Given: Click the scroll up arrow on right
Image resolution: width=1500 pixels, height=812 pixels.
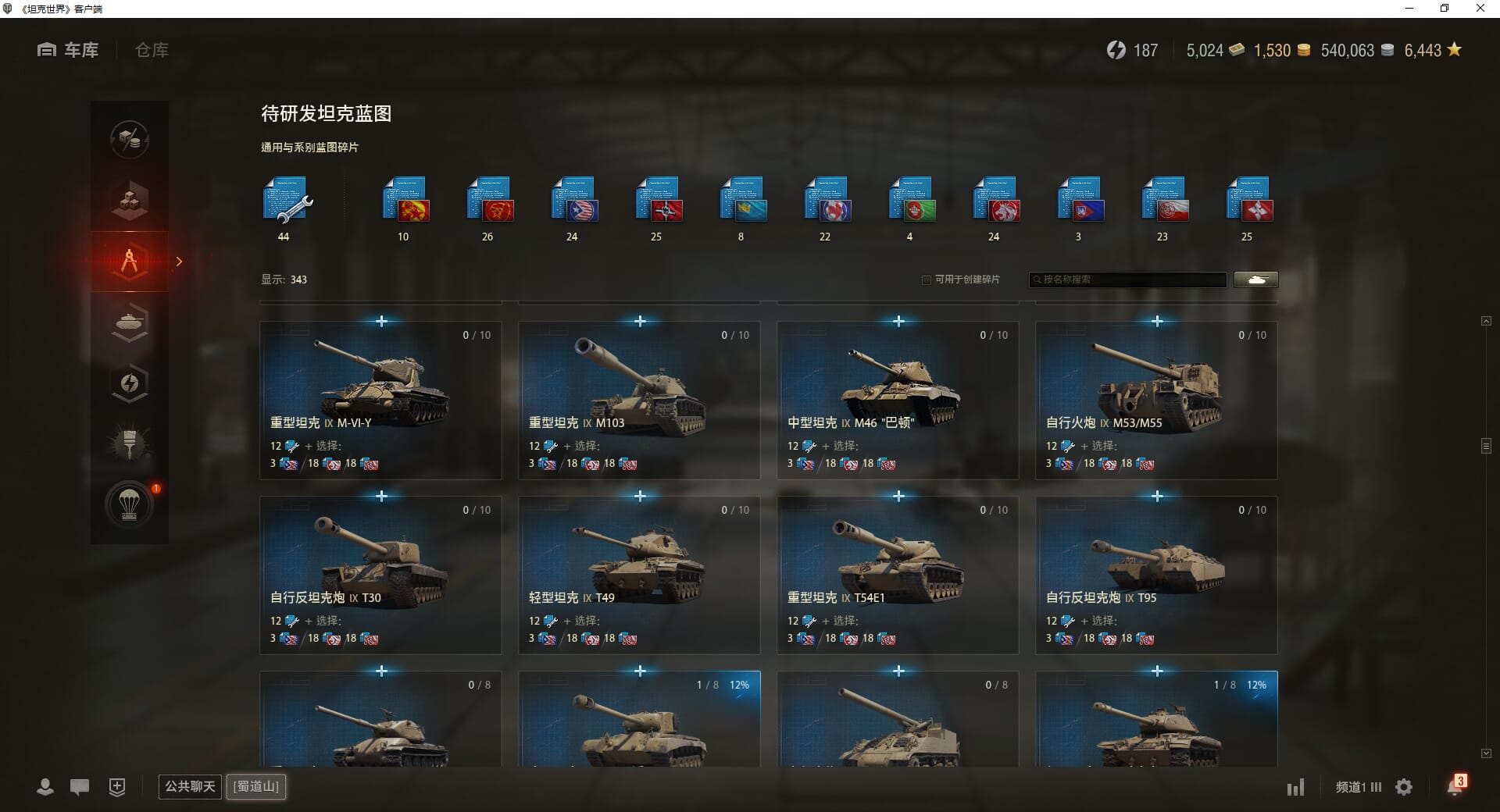Looking at the screenshot, I should (1486, 321).
